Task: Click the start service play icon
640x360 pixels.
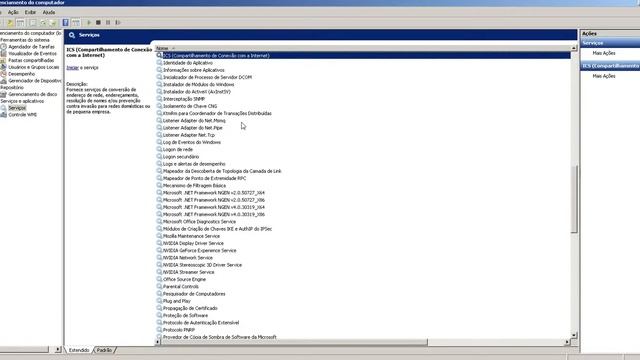Action: [x=89, y=22]
